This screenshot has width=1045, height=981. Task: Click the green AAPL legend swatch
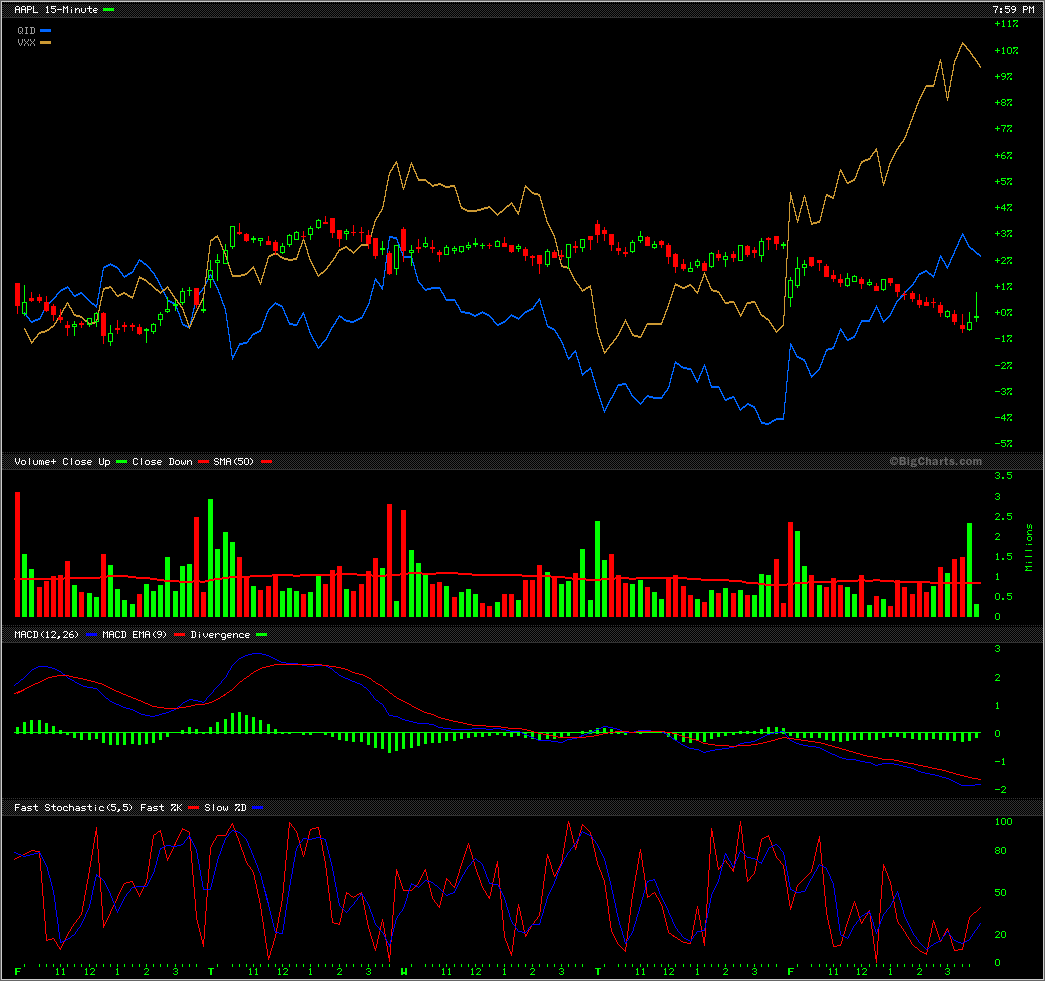(109, 9)
